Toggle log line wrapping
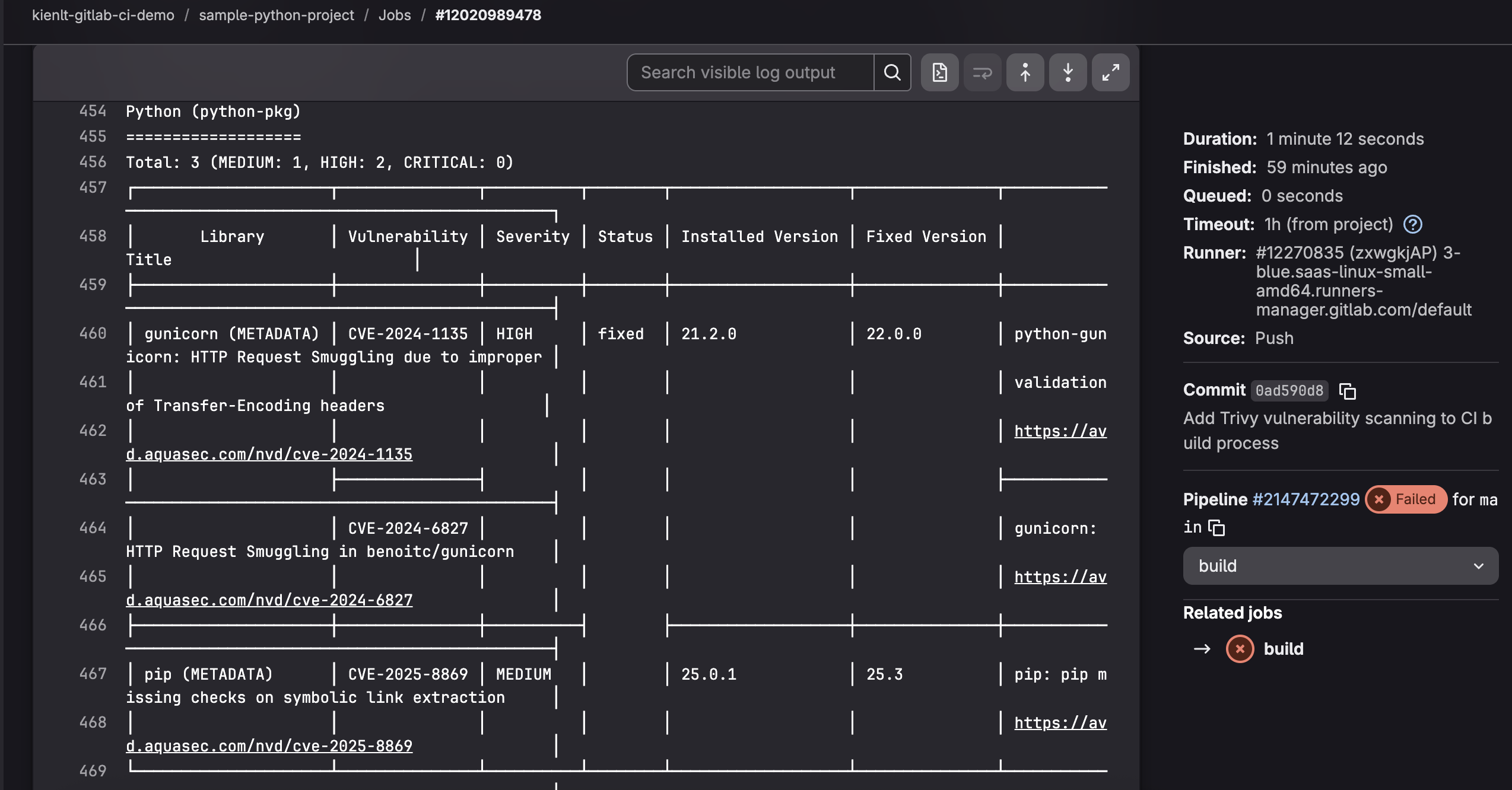Screen dimensions: 1512x790 (x=982, y=72)
